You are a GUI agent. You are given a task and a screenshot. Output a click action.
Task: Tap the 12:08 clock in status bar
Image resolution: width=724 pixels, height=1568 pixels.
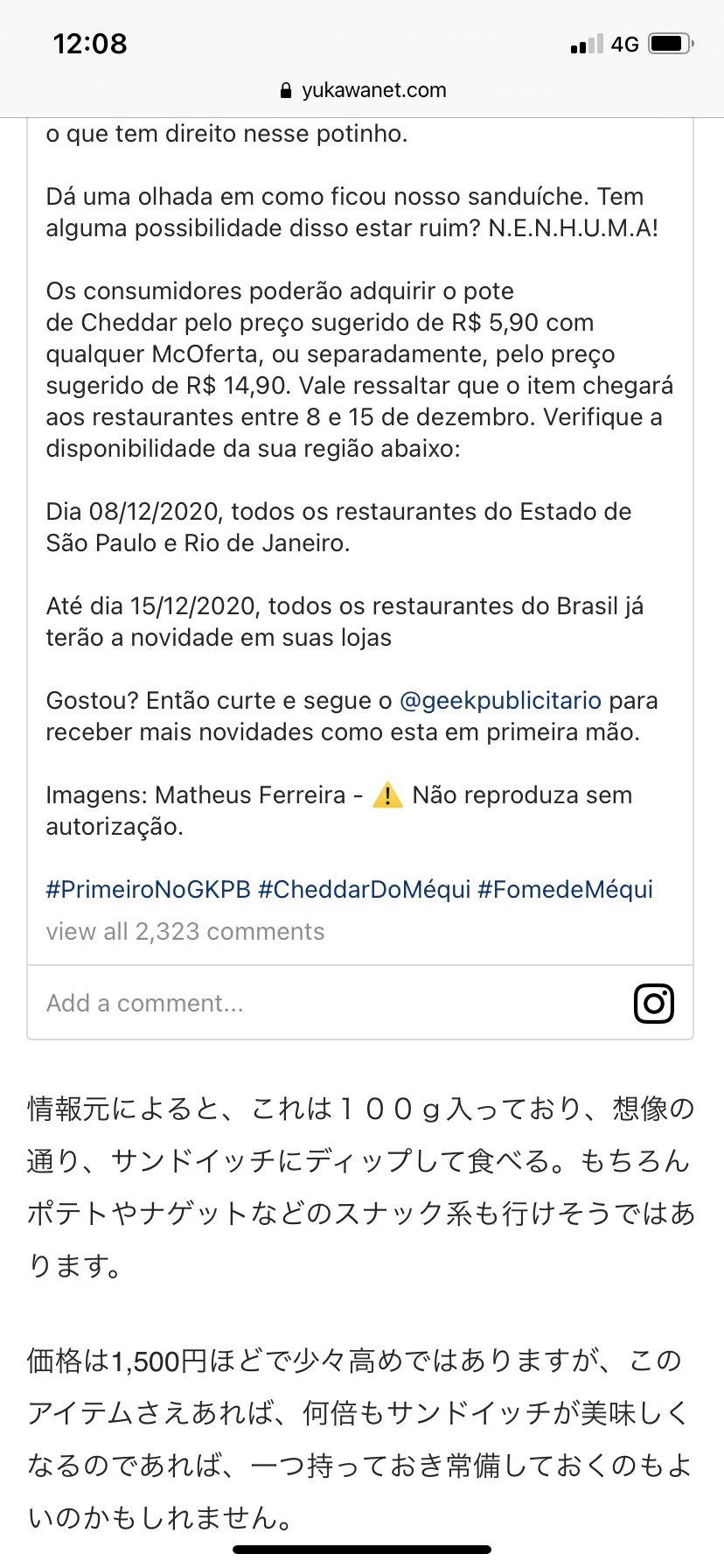(x=90, y=44)
